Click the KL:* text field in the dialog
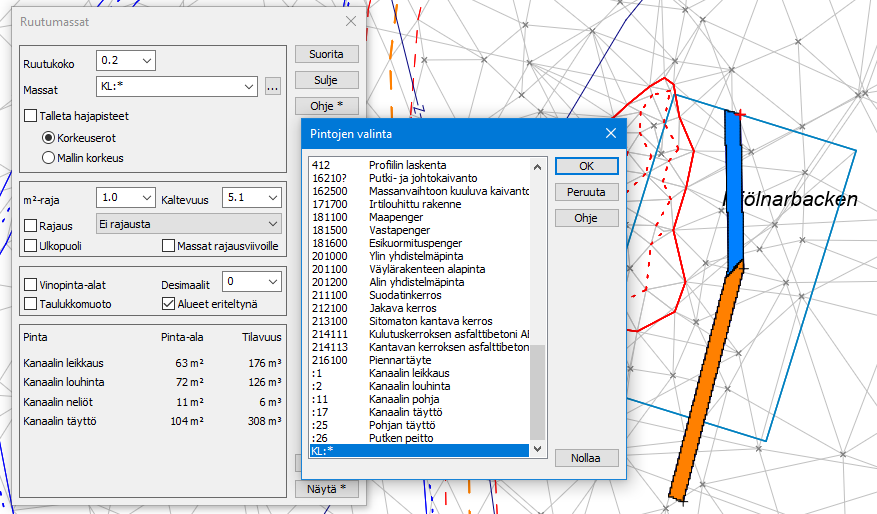The height and width of the screenshot is (514, 877). pos(420,451)
